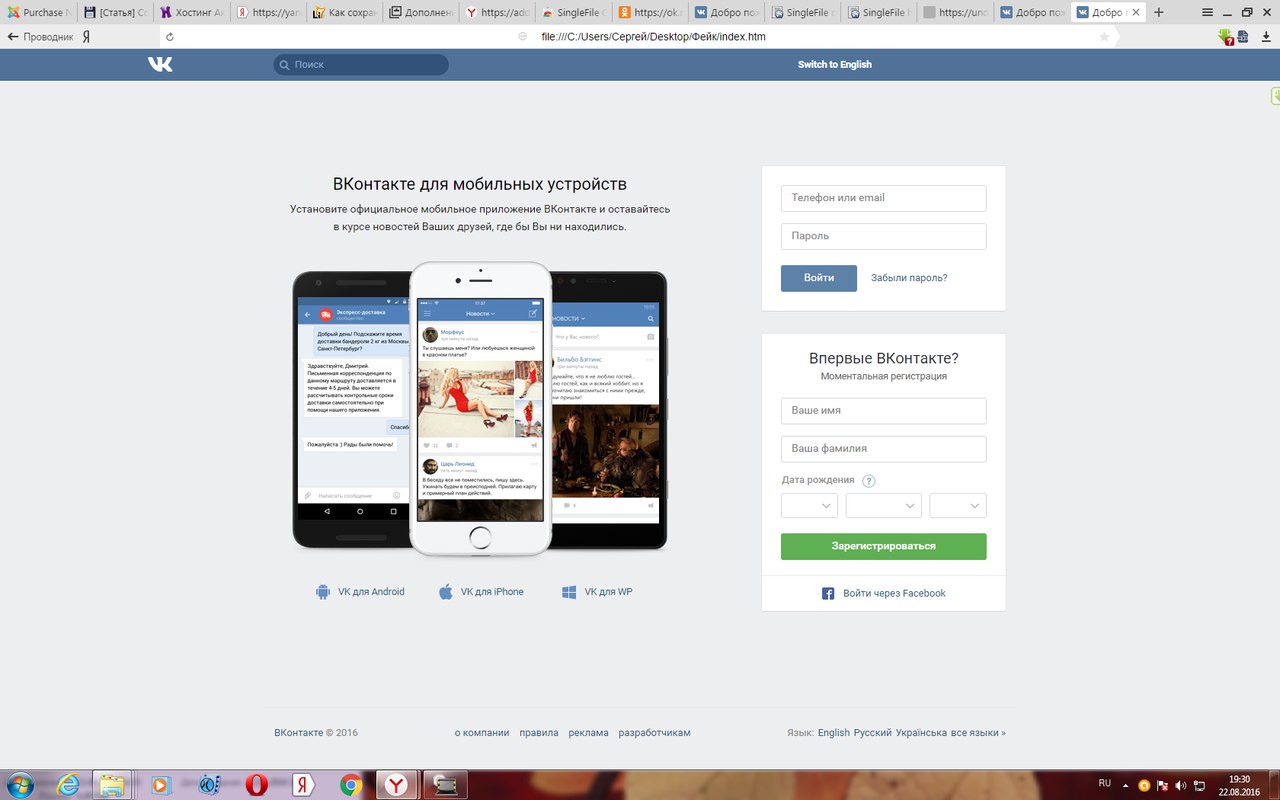This screenshot has height=800, width=1280.
Task: Click the Switch to English link
Action: tap(834, 64)
